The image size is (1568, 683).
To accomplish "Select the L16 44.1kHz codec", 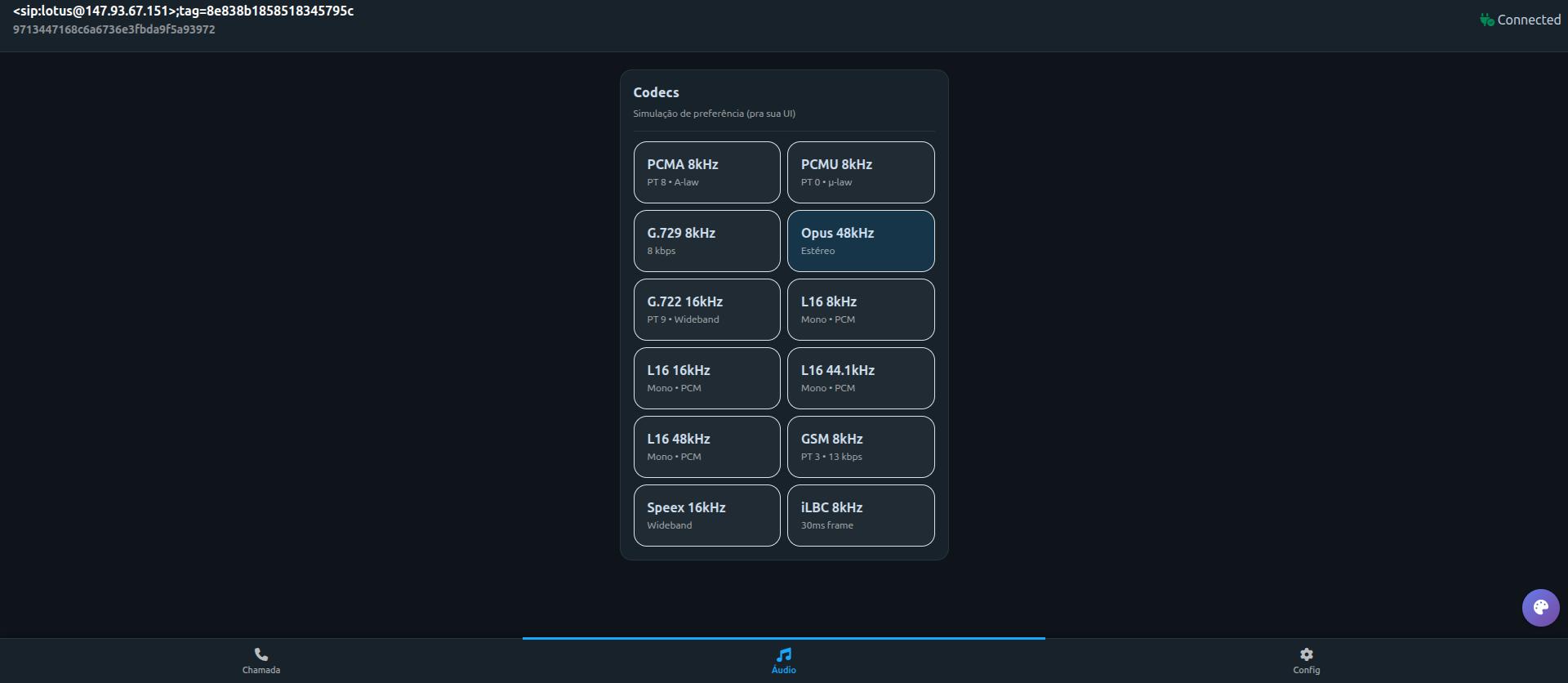I will [x=861, y=378].
